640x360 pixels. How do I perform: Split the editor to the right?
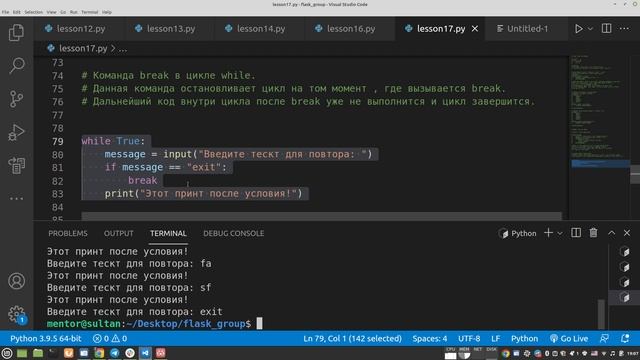point(607,29)
